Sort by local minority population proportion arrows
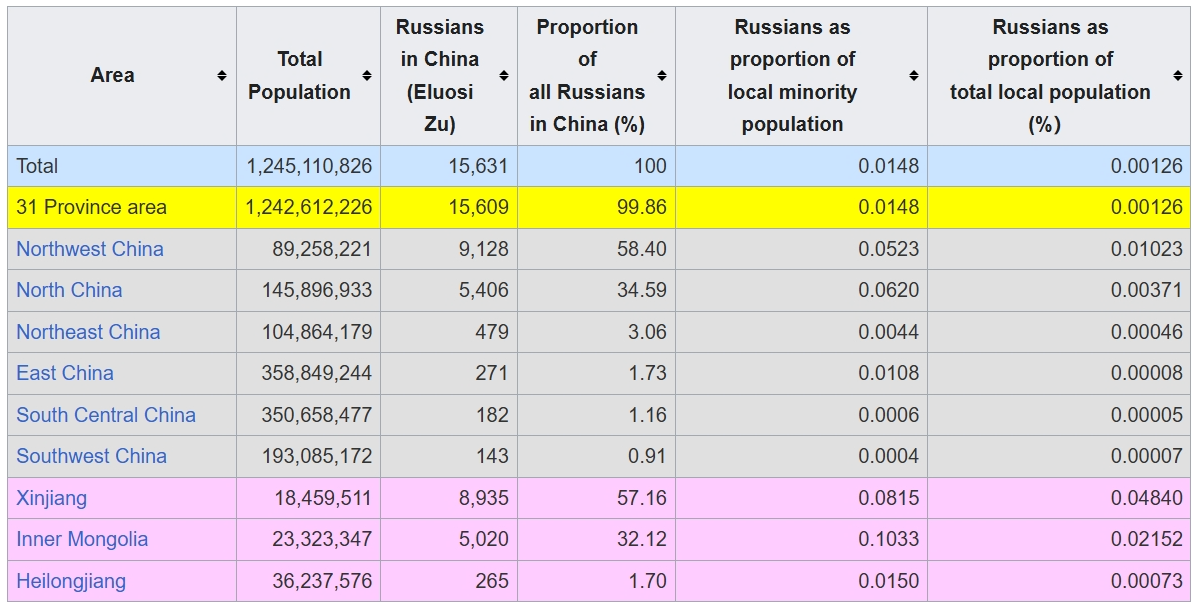The width and height of the screenshot is (1192, 602). 913,76
